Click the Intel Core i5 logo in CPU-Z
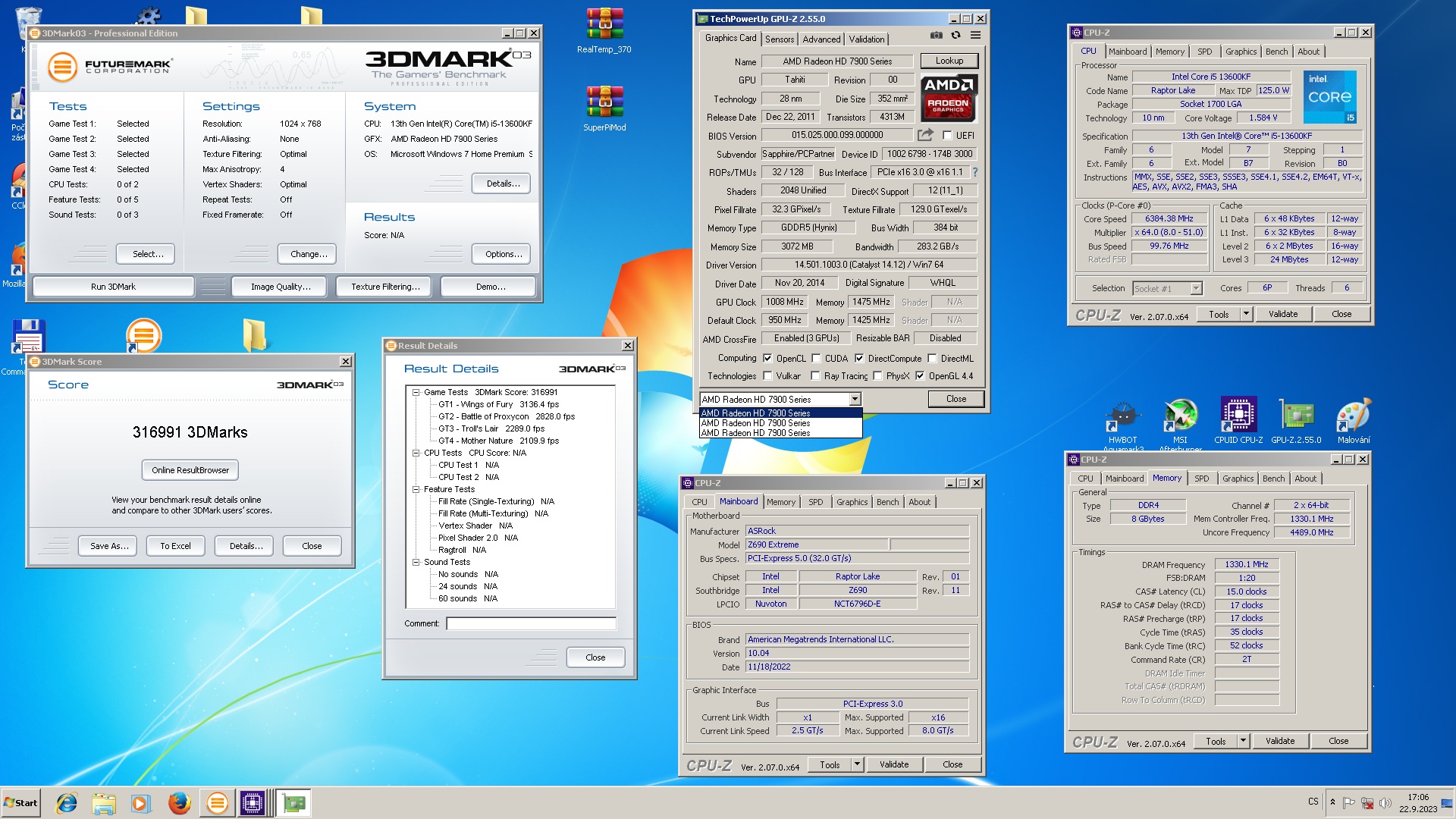 [x=1329, y=97]
